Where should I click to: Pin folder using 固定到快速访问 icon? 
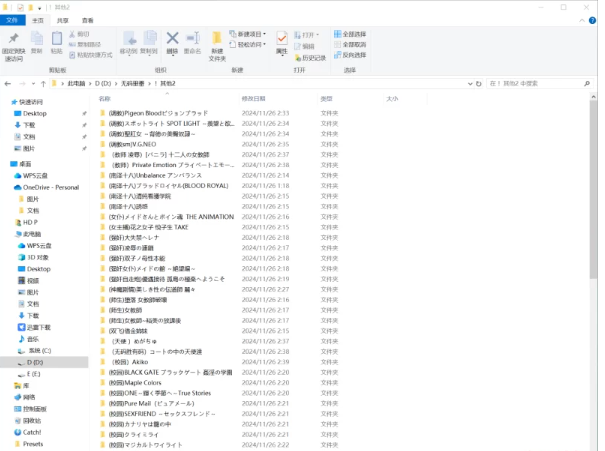tap(14, 47)
